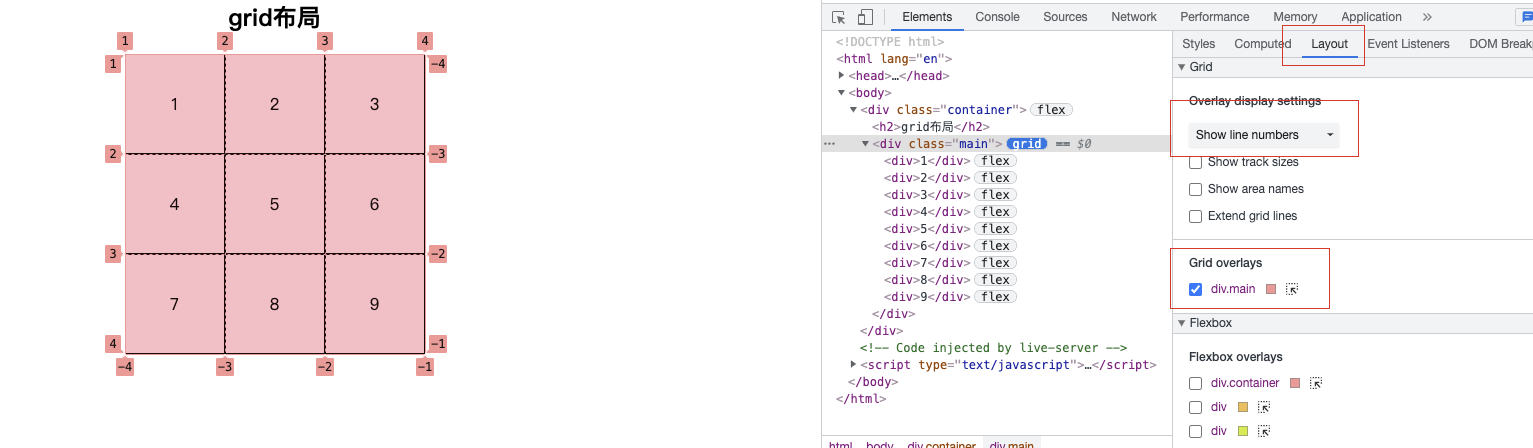Click the flex badge beside div 3
Screen dimensions: 1533x448
tap(995, 195)
